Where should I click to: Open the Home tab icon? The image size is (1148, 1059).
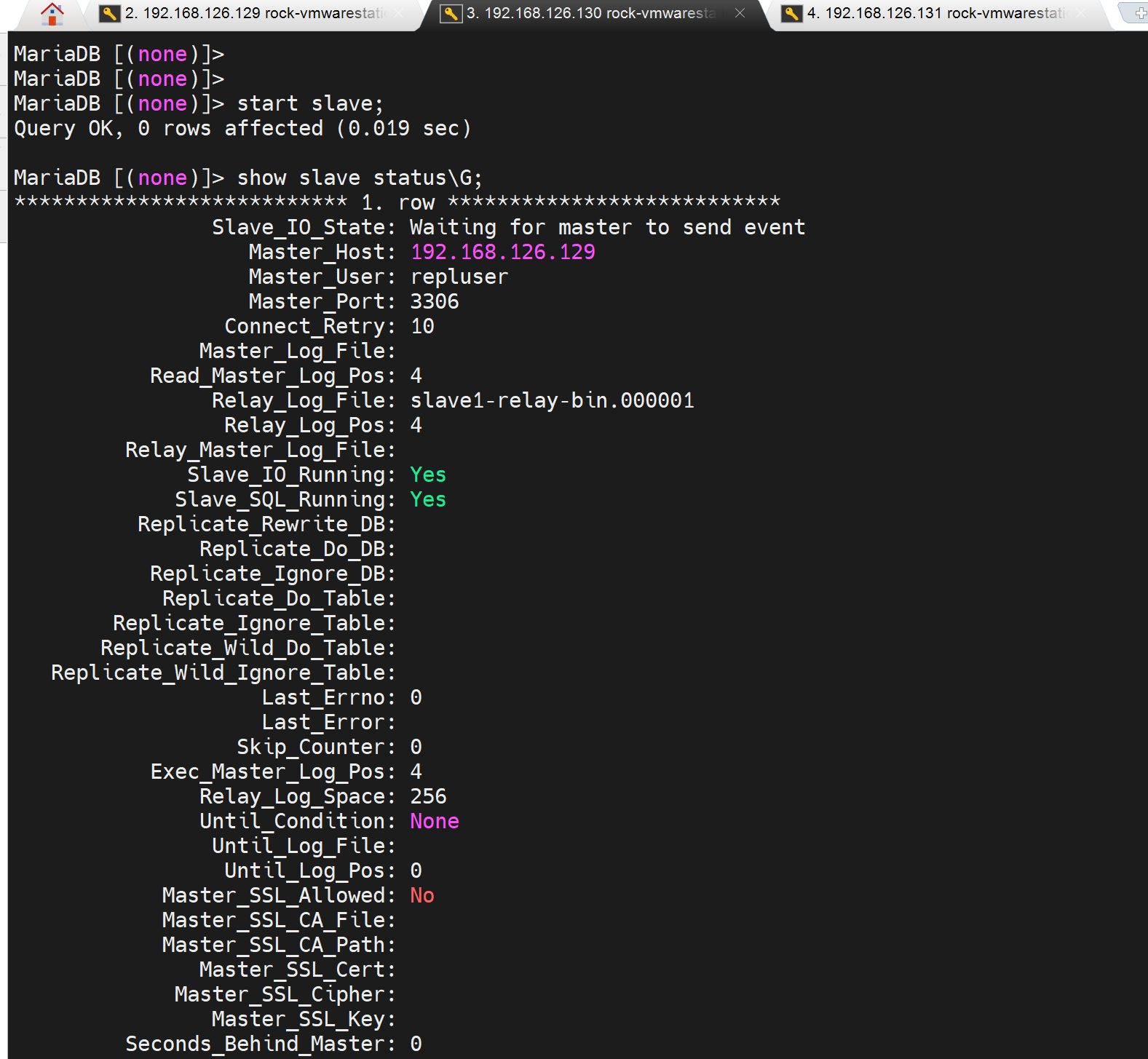52,13
